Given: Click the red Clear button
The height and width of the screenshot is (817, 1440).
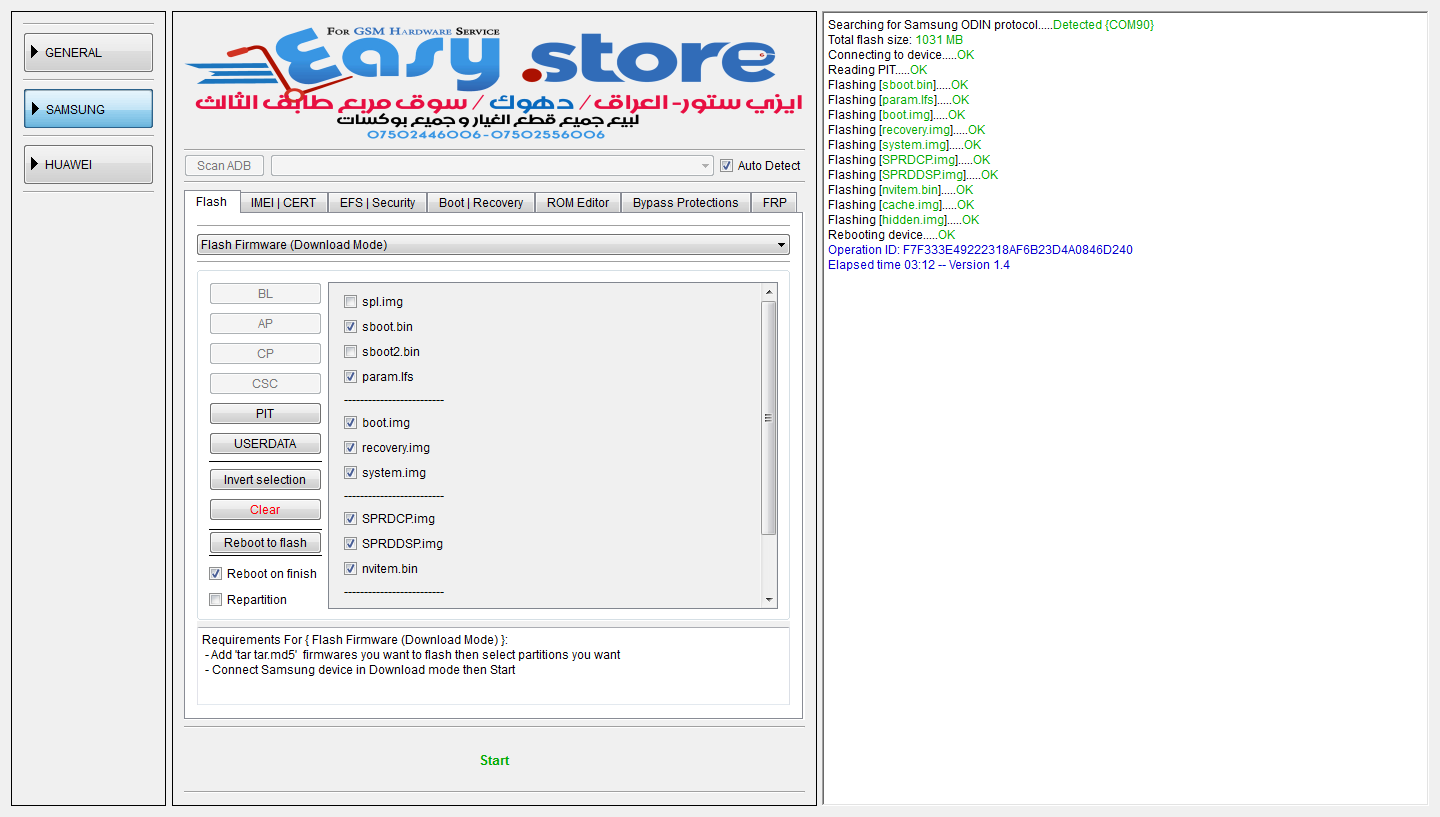Looking at the screenshot, I should tap(265, 510).
